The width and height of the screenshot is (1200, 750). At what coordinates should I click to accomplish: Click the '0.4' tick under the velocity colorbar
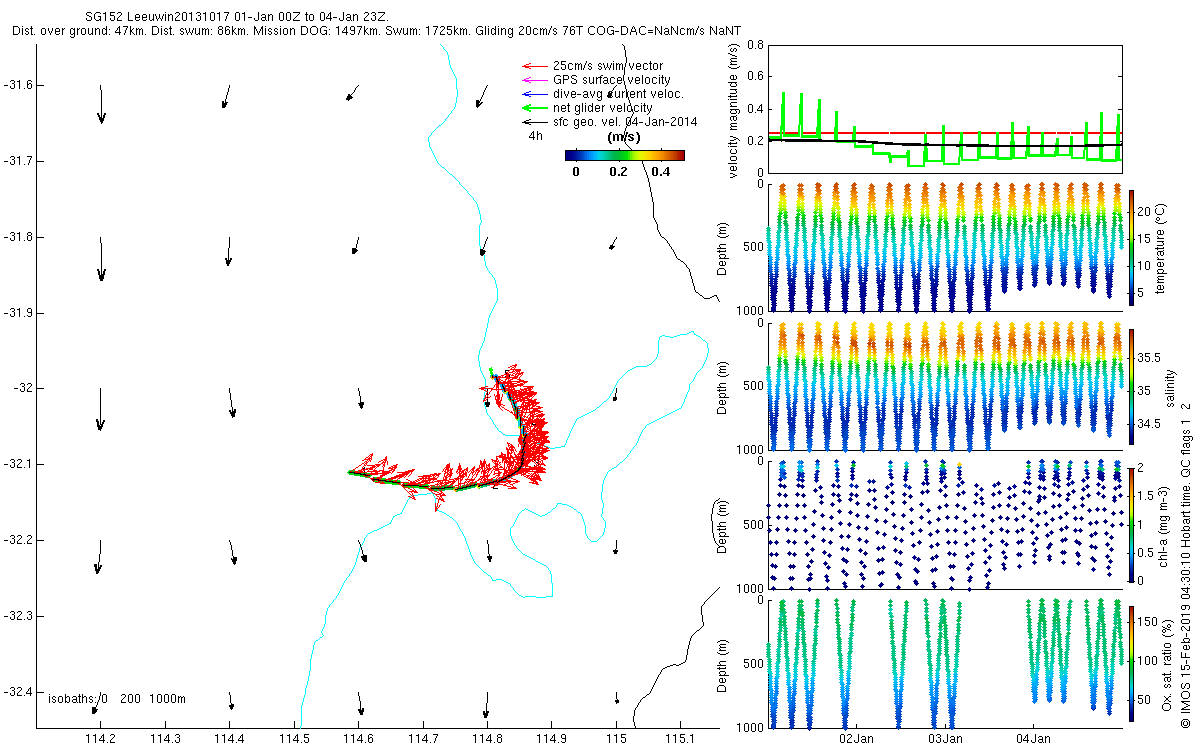coord(660,172)
